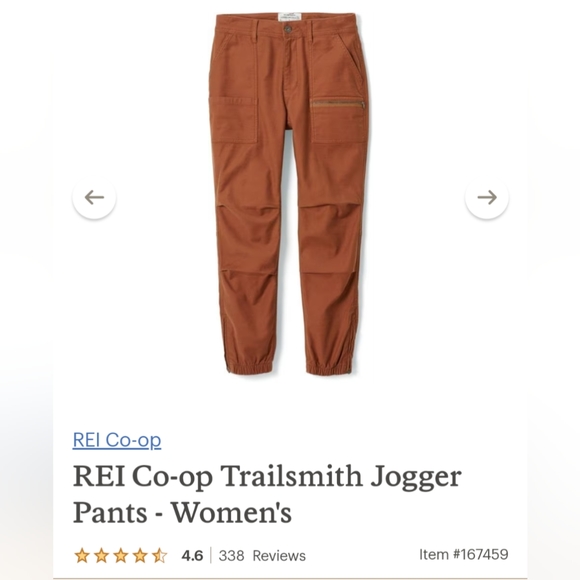Advance to the next product image arrow
Image resolution: width=580 pixels, height=580 pixels.
487,198
